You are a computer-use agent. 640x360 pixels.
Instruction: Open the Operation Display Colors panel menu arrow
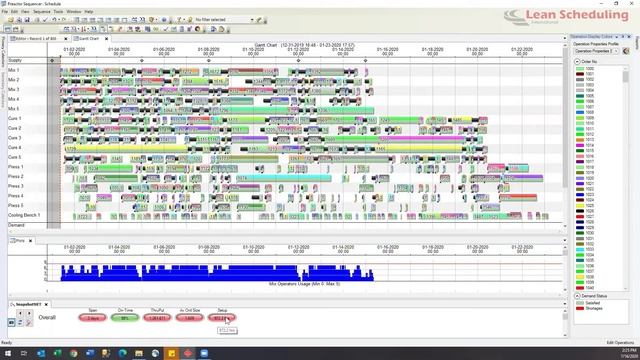click(x=616, y=37)
